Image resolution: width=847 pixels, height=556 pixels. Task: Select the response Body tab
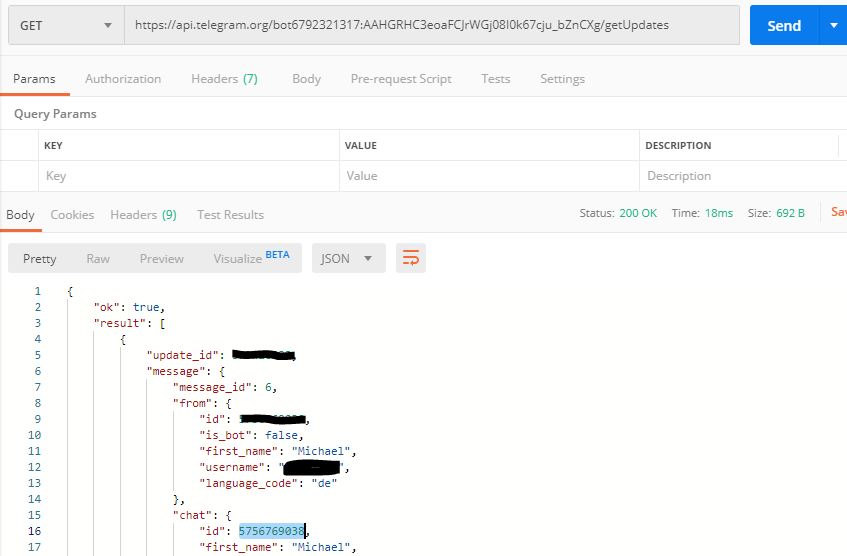[21, 215]
